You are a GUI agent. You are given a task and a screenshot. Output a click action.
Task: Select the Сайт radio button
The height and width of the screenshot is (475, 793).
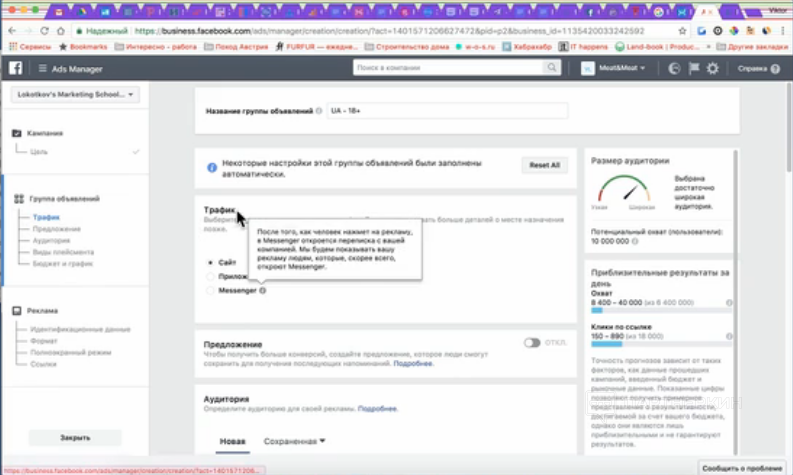pos(210,261)
